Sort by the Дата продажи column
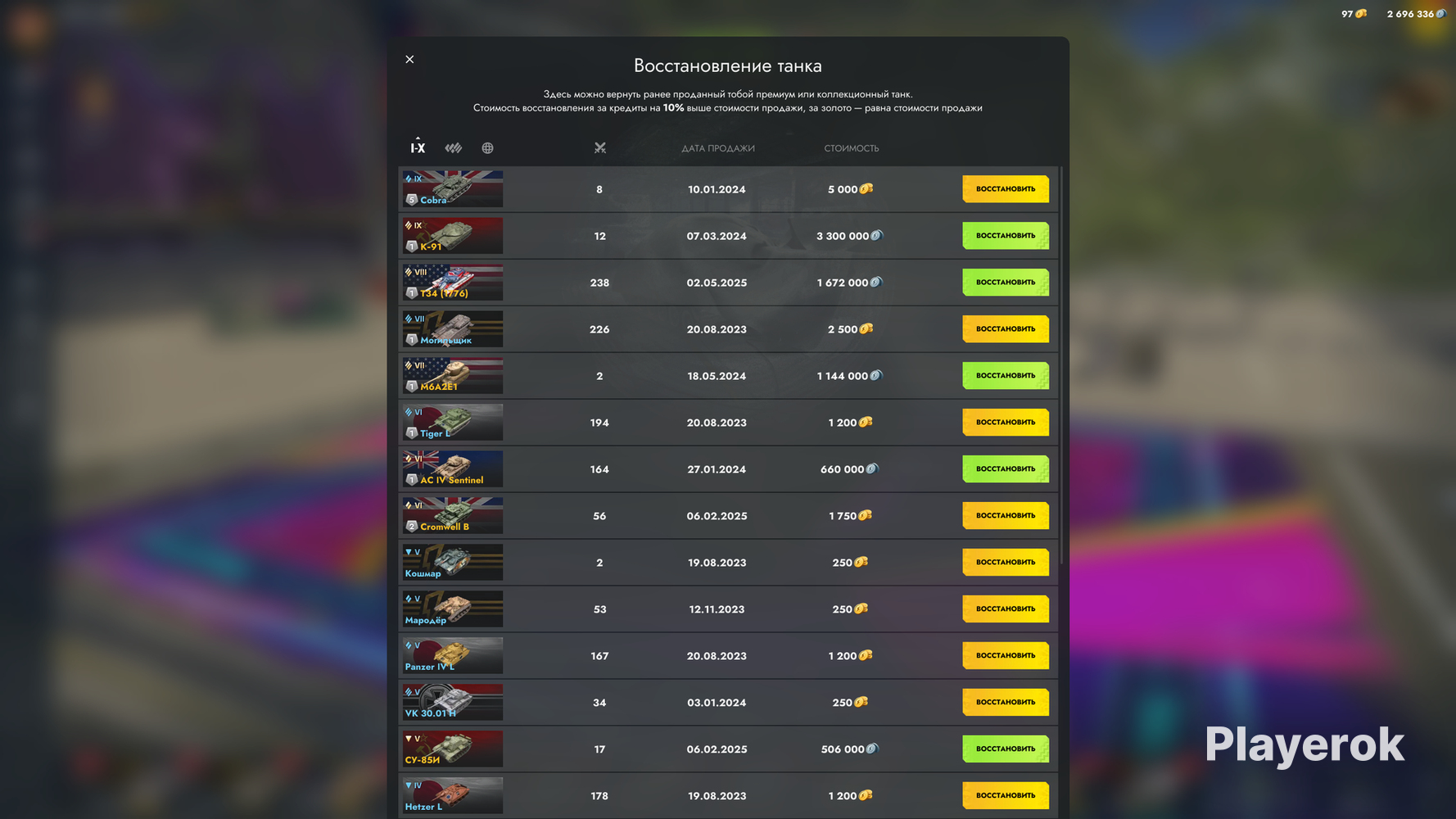 click(717, 148)
